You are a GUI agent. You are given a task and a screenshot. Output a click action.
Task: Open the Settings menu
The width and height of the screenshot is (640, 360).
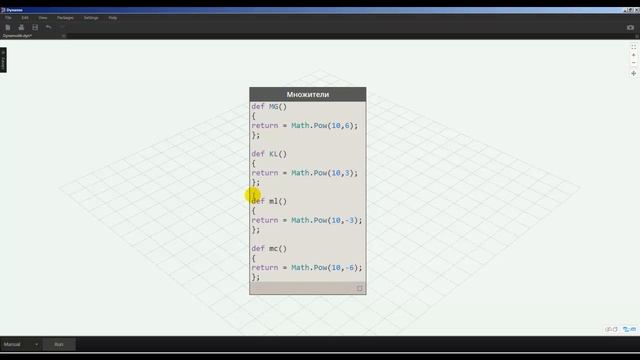coord(91,18)
